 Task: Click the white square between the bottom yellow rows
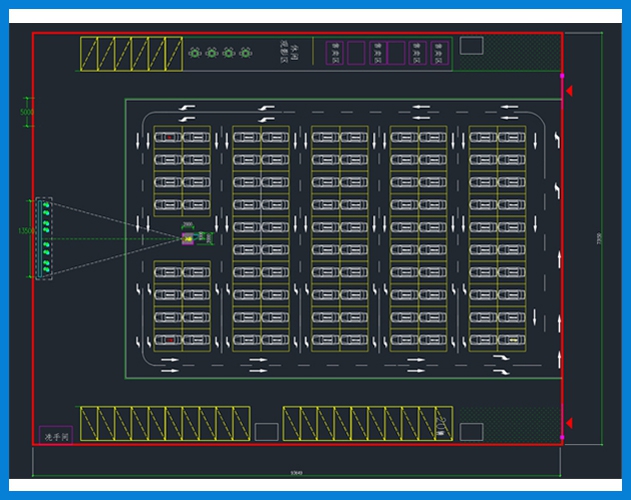(x=266, y=432)
